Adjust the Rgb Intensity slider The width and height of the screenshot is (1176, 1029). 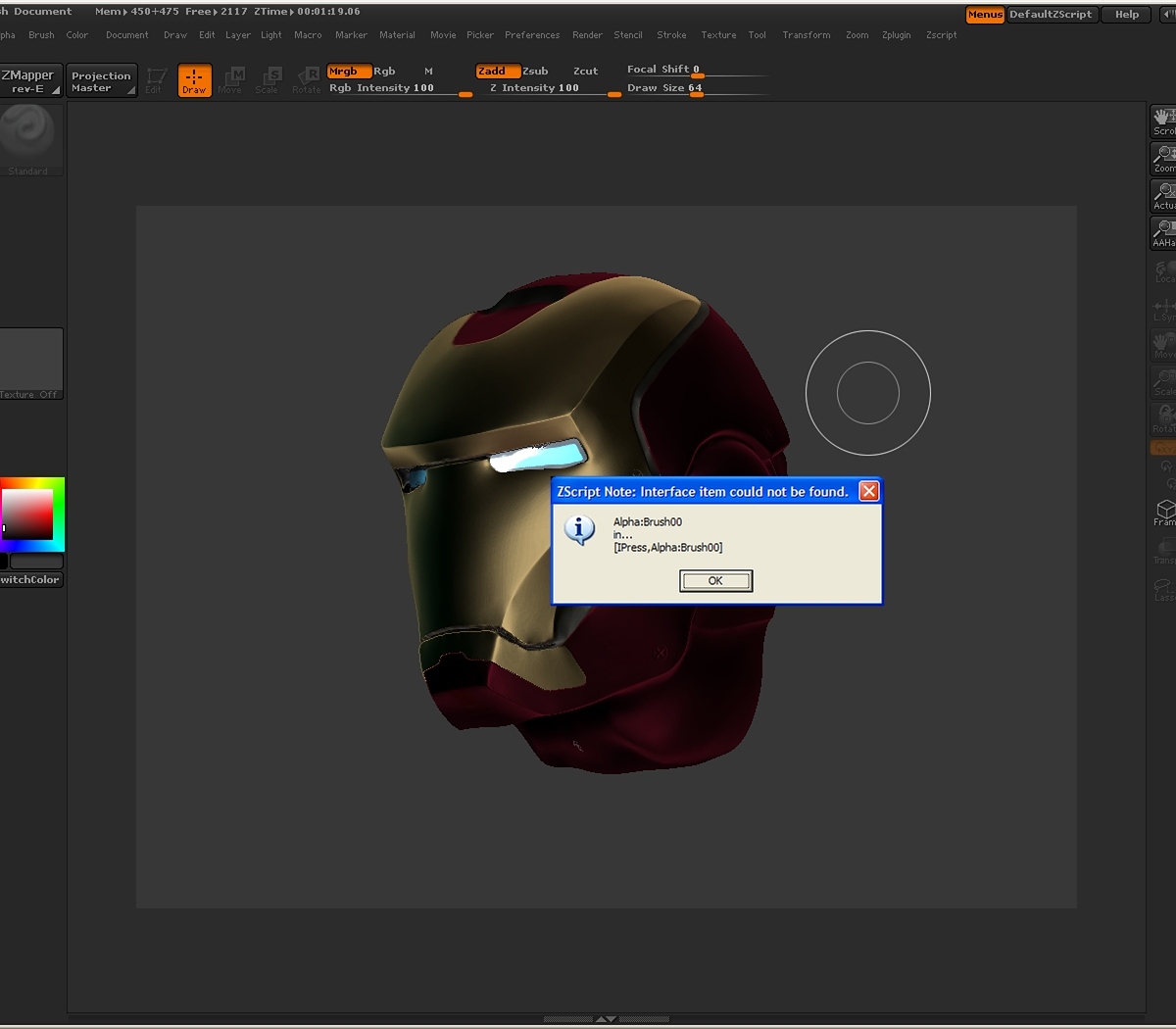point(400,88)
